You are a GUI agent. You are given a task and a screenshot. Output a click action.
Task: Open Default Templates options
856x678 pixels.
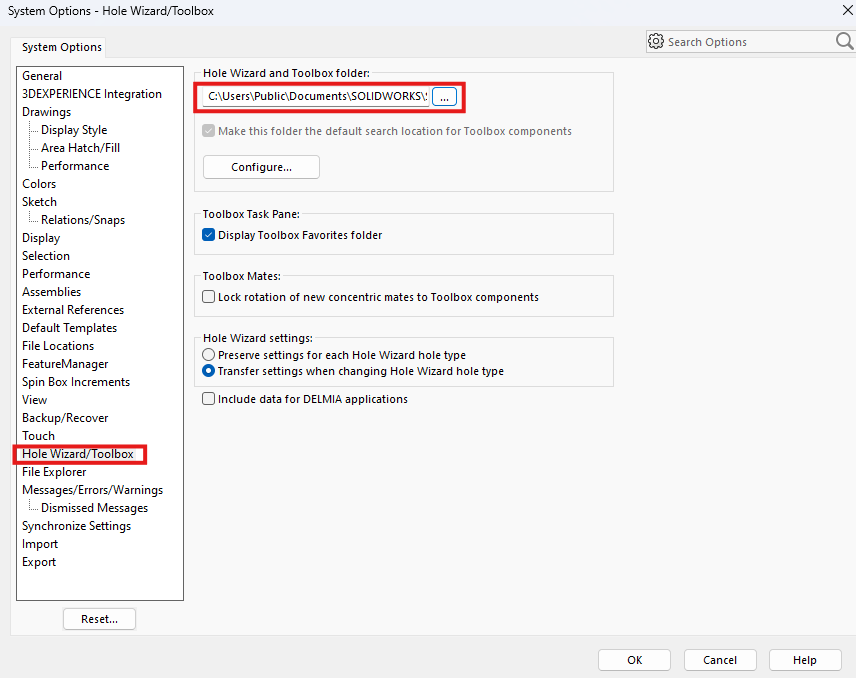(x=69, y=328)
